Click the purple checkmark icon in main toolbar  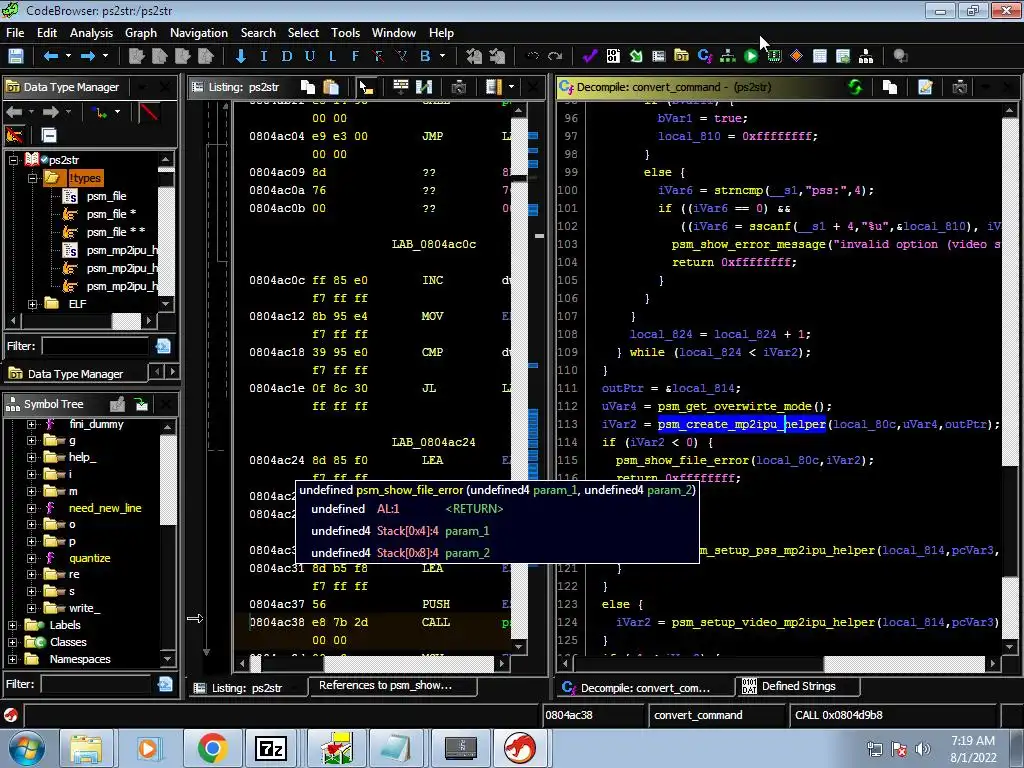coord(590,56)
